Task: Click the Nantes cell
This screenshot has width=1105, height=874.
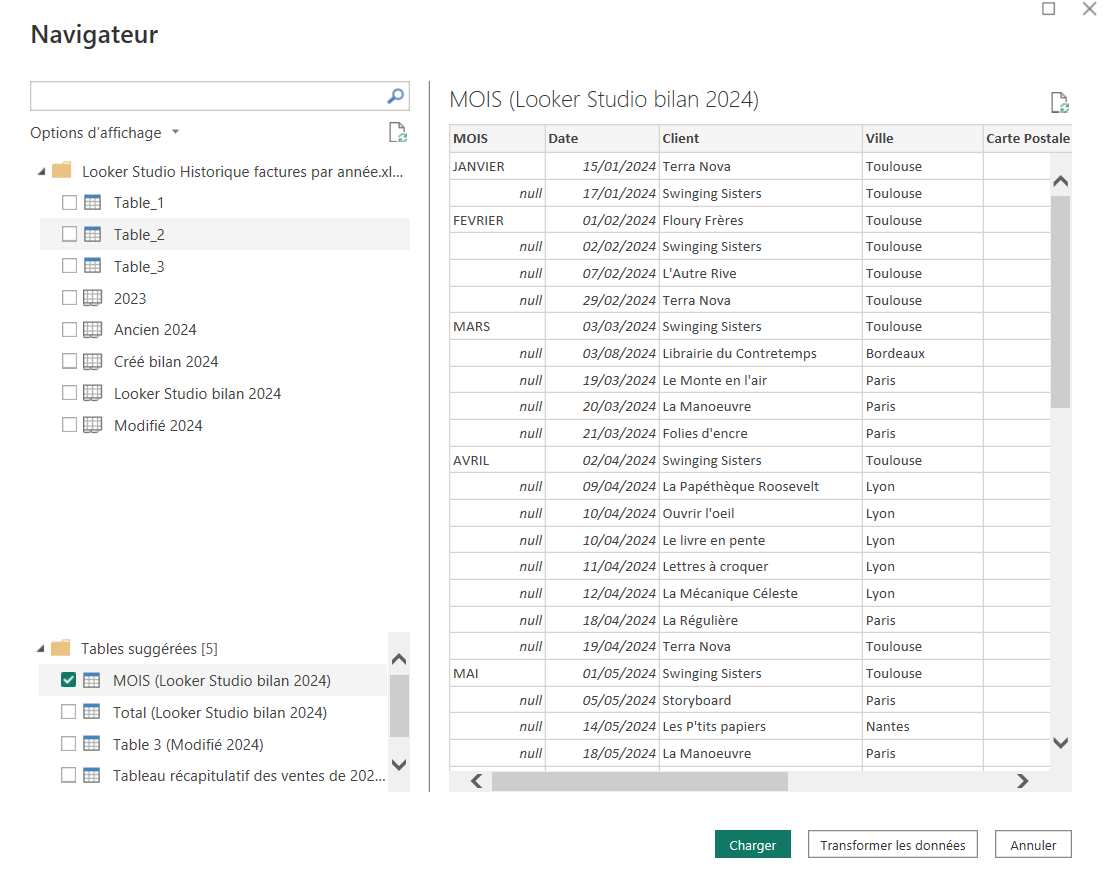Action: pyautogui.click(x=922, y=727)
